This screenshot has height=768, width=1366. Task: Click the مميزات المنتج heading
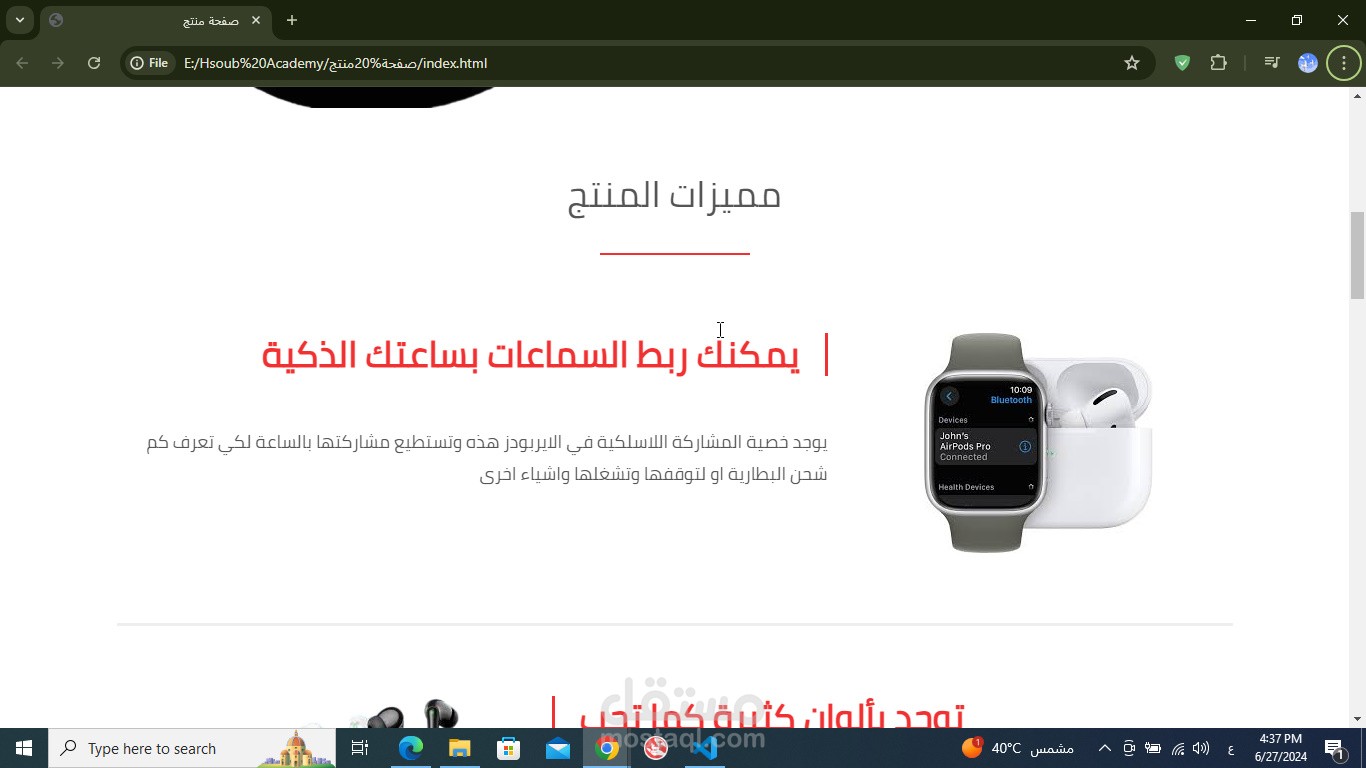tap(675, 195)
